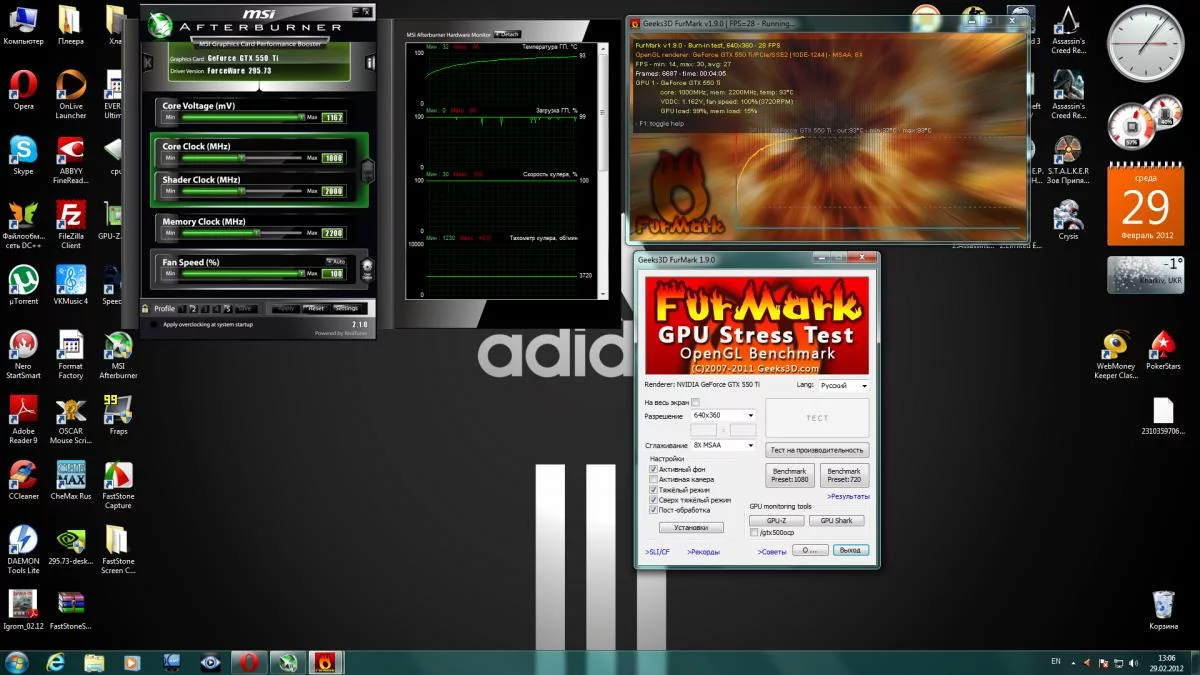
Task: Toggle the fan speed Auto button
Action: coord(335,260)
